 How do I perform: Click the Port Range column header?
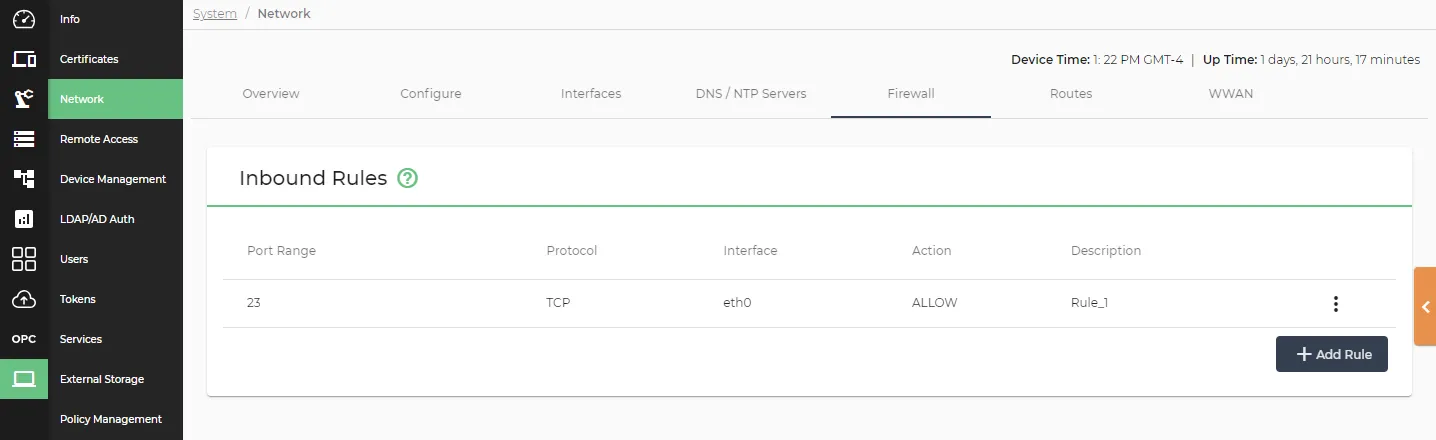[281, 251]
